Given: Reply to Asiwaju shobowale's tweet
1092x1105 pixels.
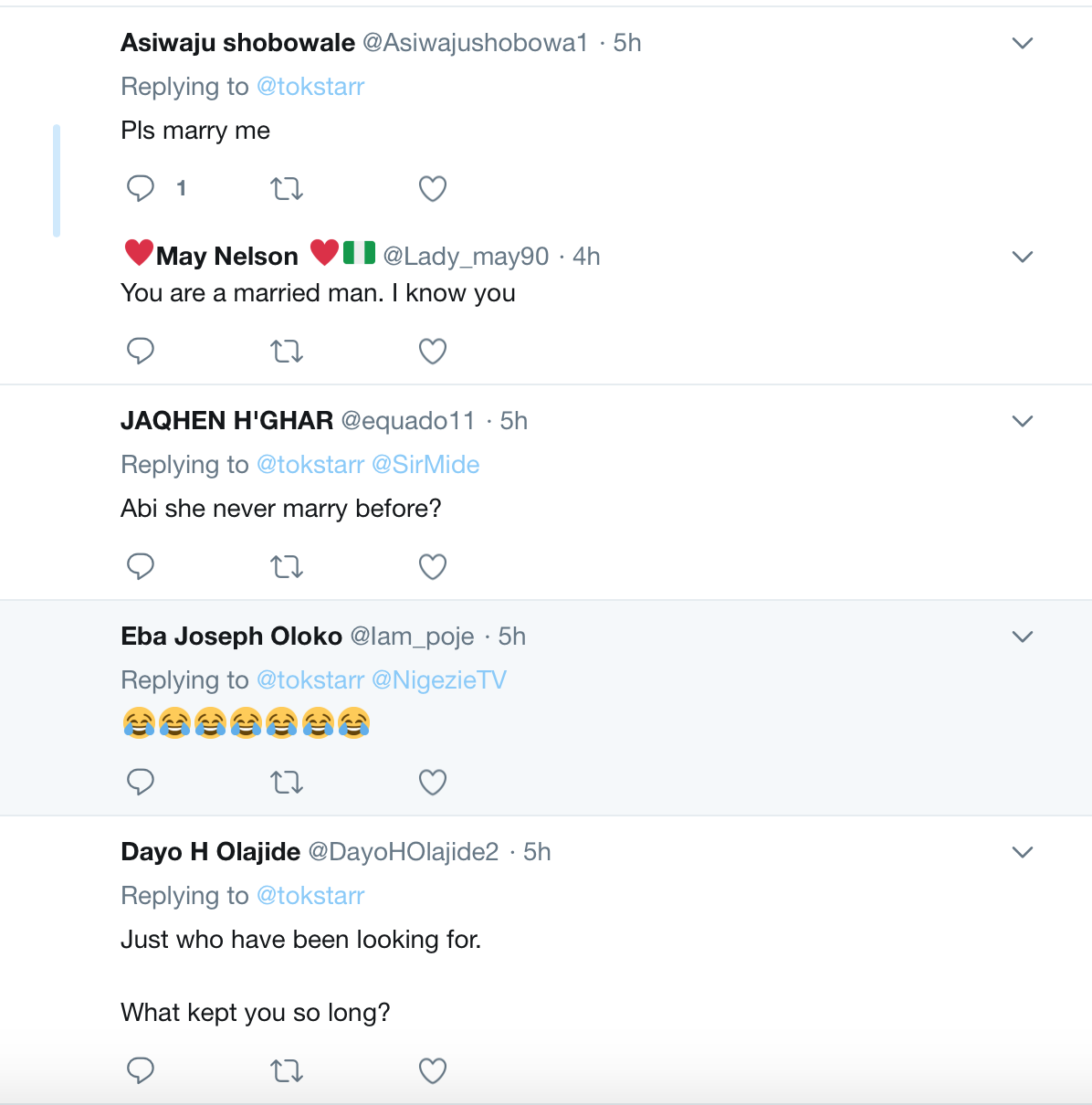Looking at the screenshot, I should (x=141, y=188).
